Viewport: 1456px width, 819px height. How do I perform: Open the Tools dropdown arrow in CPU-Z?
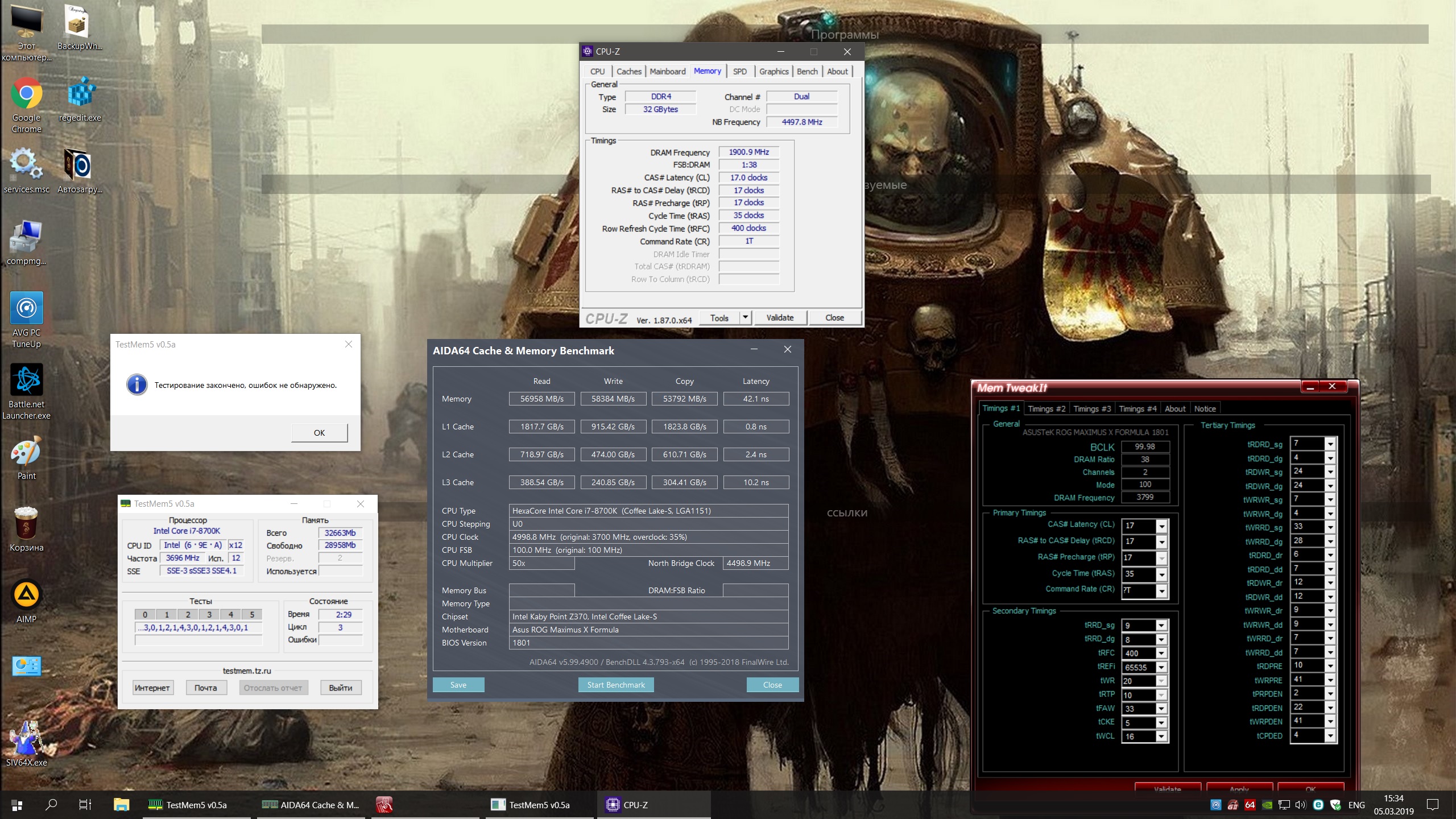click(x=745, y=317)
